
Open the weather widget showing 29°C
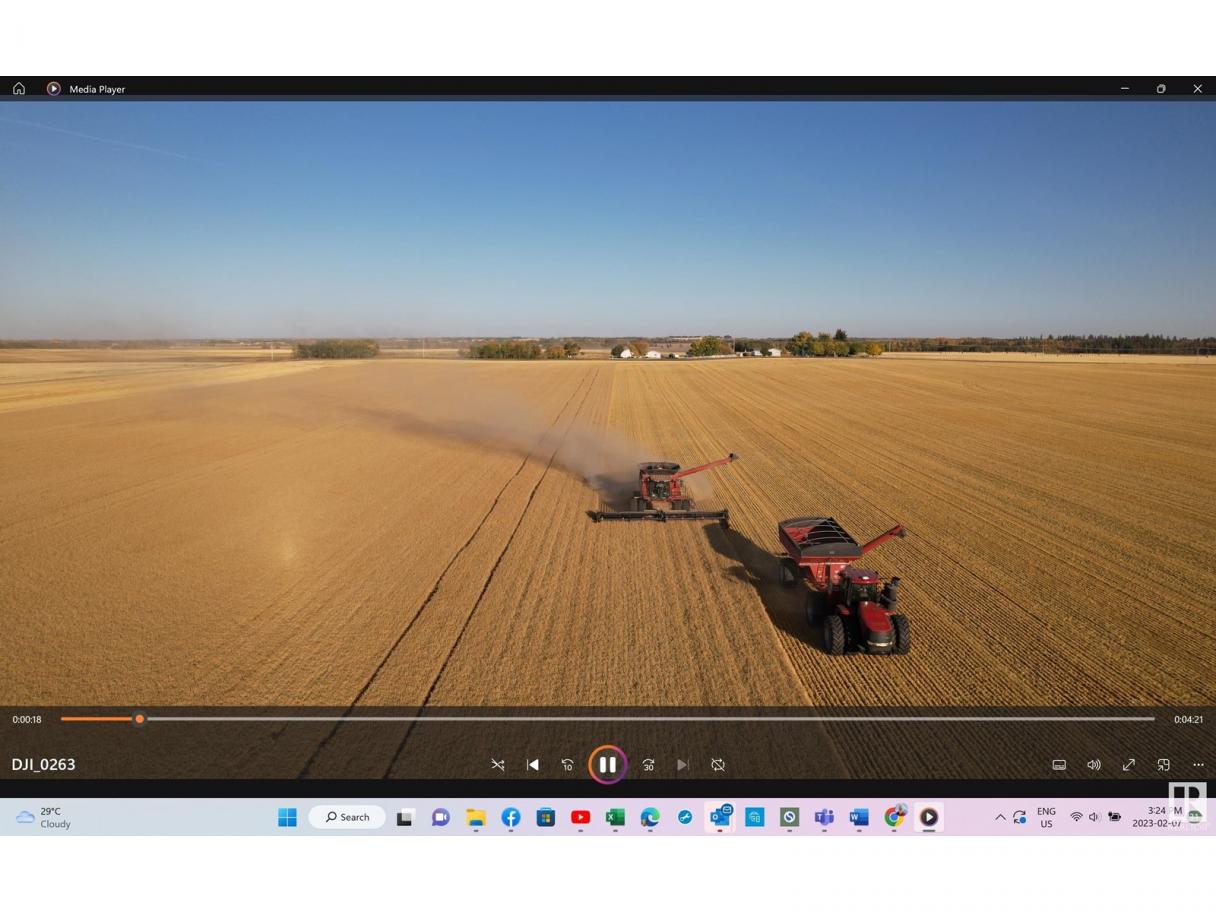point(44,818)
